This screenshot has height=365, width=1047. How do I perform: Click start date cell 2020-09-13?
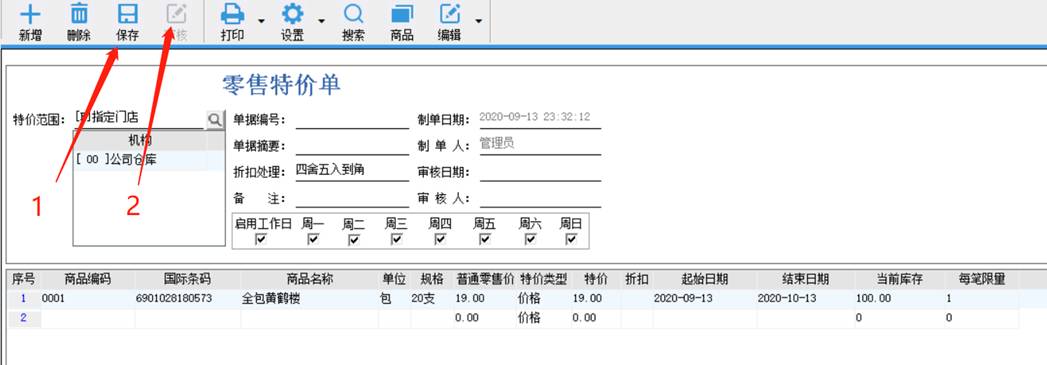[705, 299]
